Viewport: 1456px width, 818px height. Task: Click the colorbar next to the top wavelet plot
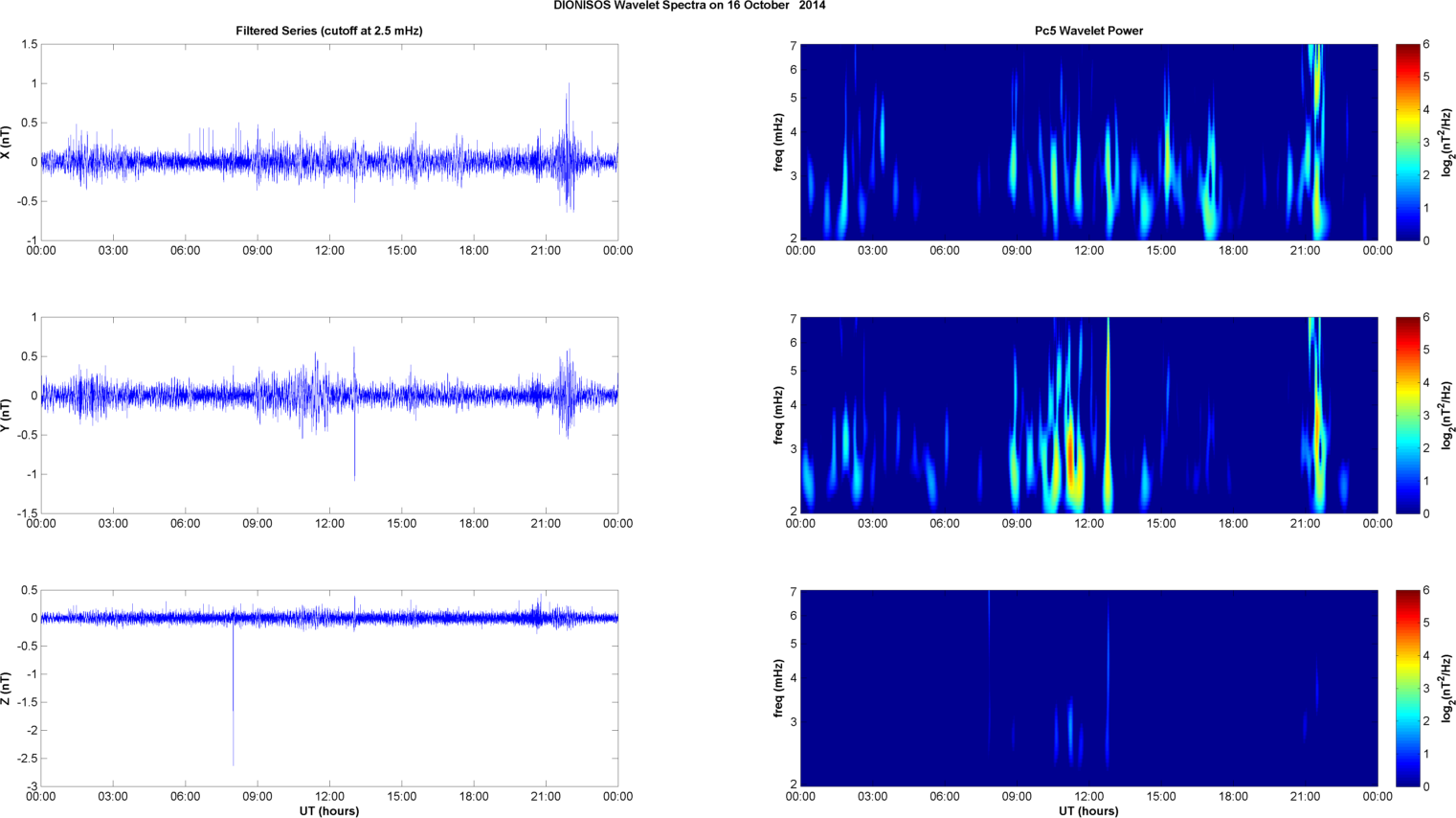click(1407, 143)
